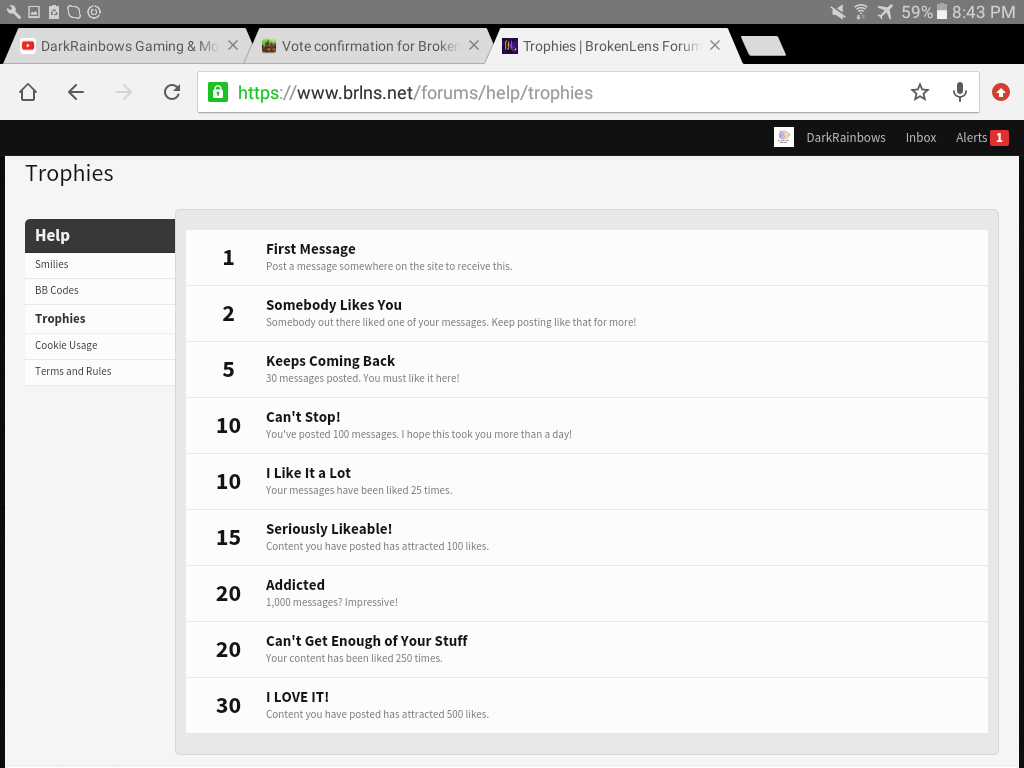Open the DarkRainbows account menu
1024x768 pixels.
[846, 137]
